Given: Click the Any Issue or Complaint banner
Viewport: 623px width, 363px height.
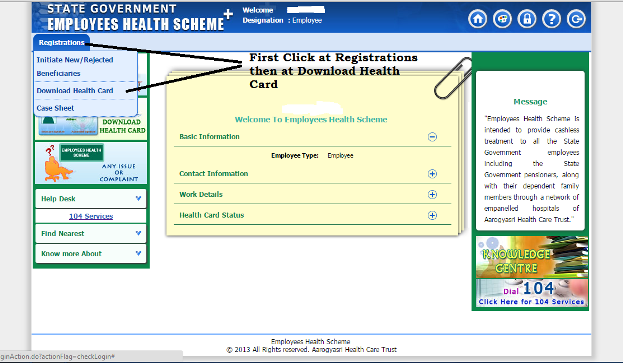Looking at the screenshot, I should click(91, 163).
